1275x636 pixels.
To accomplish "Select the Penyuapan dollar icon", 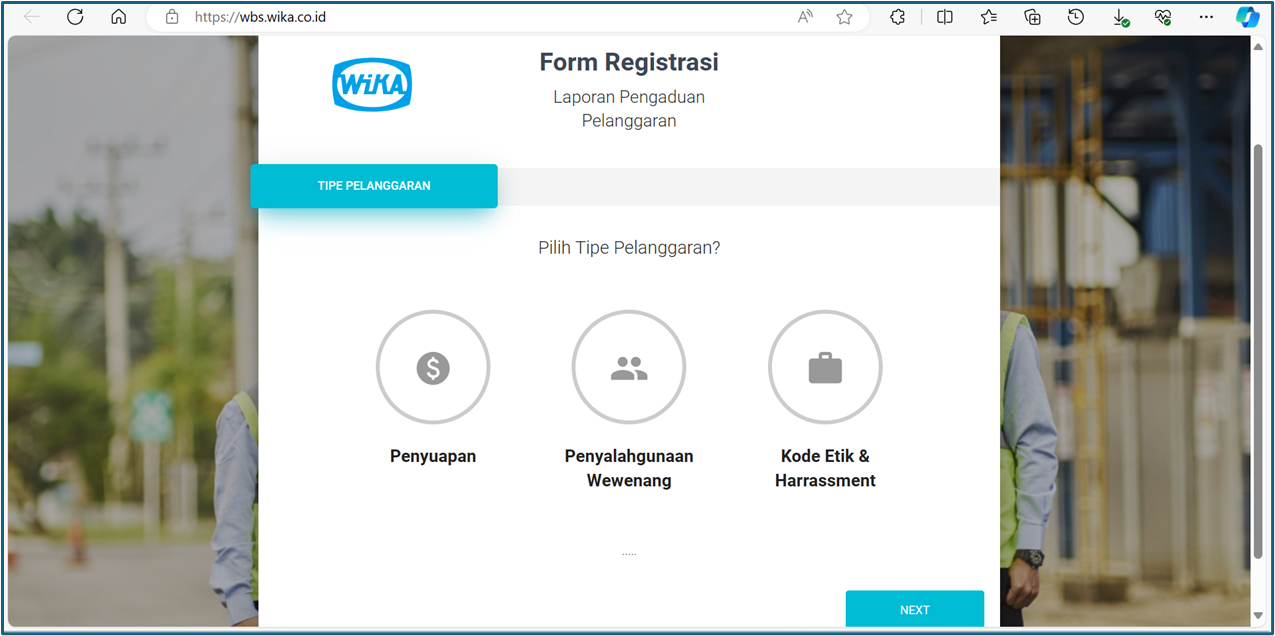I will tap(432, 367).
